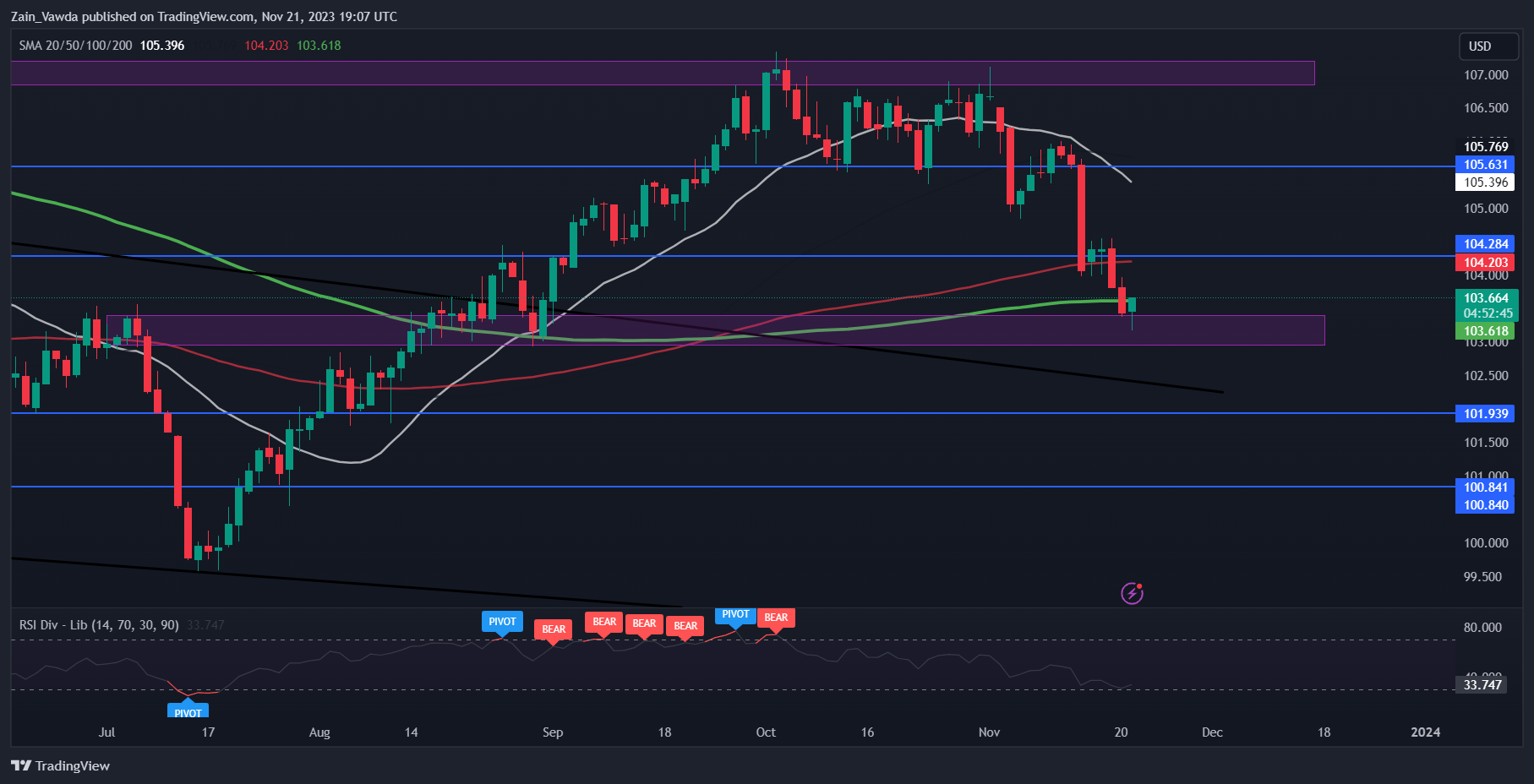Click the Aug label on the time axis

coord(319,732)
